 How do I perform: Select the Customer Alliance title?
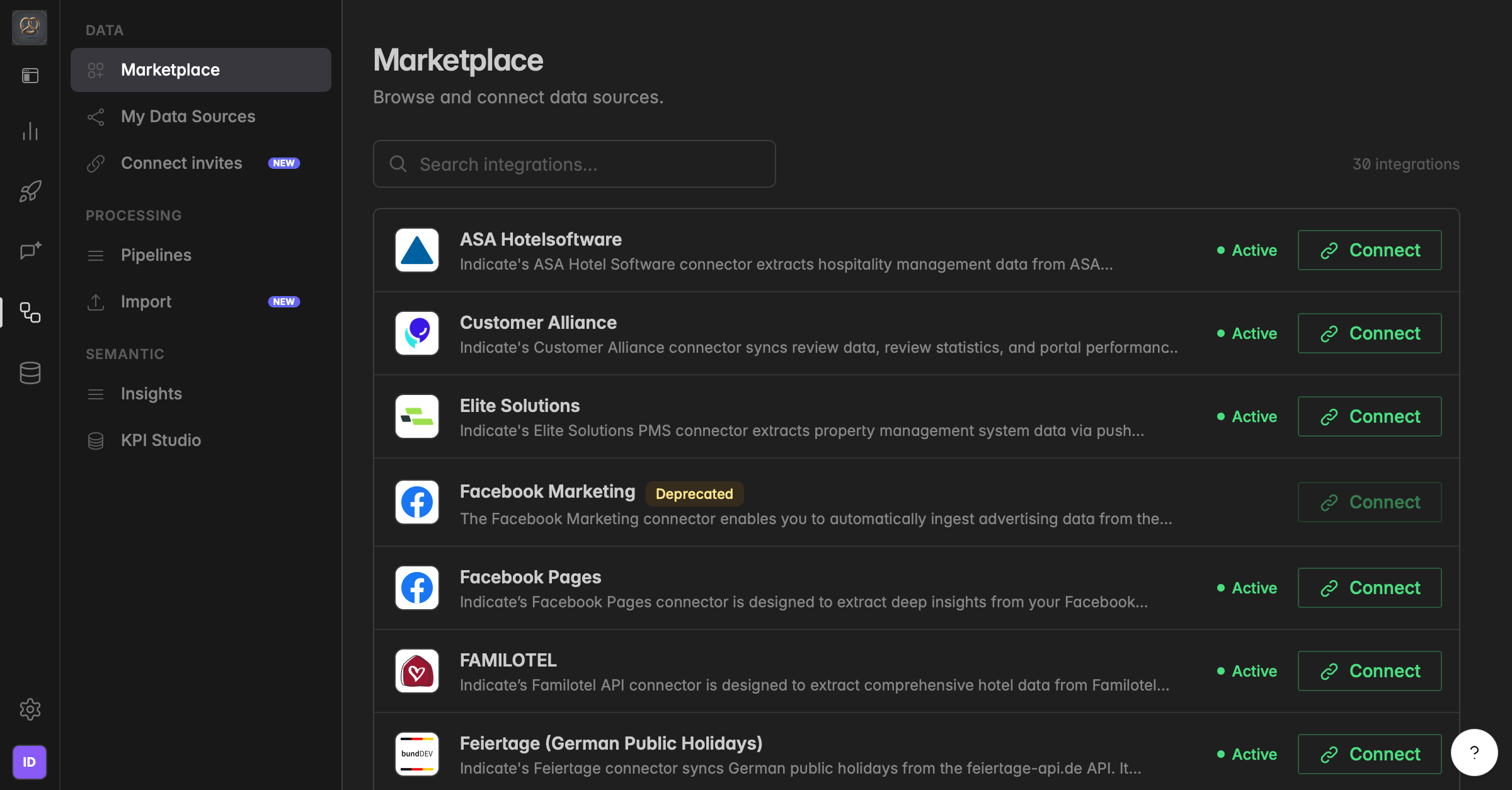538,323
